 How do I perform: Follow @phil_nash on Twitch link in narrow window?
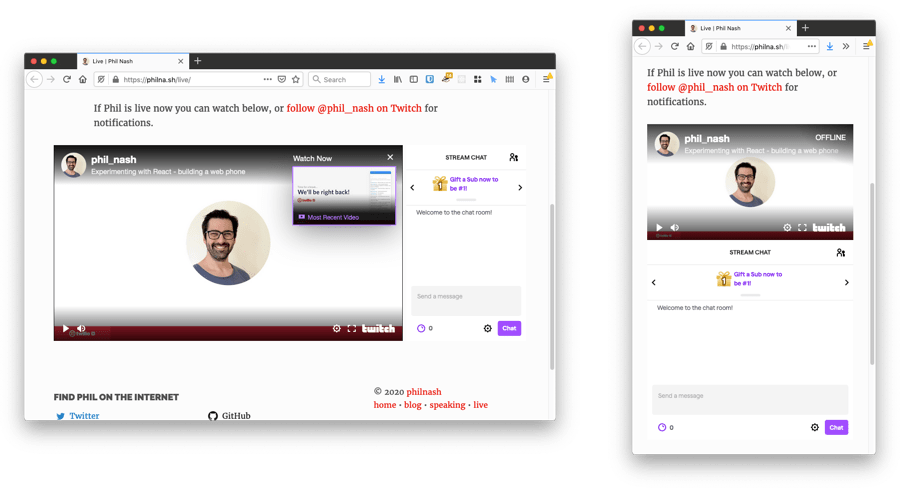[715, 87]
